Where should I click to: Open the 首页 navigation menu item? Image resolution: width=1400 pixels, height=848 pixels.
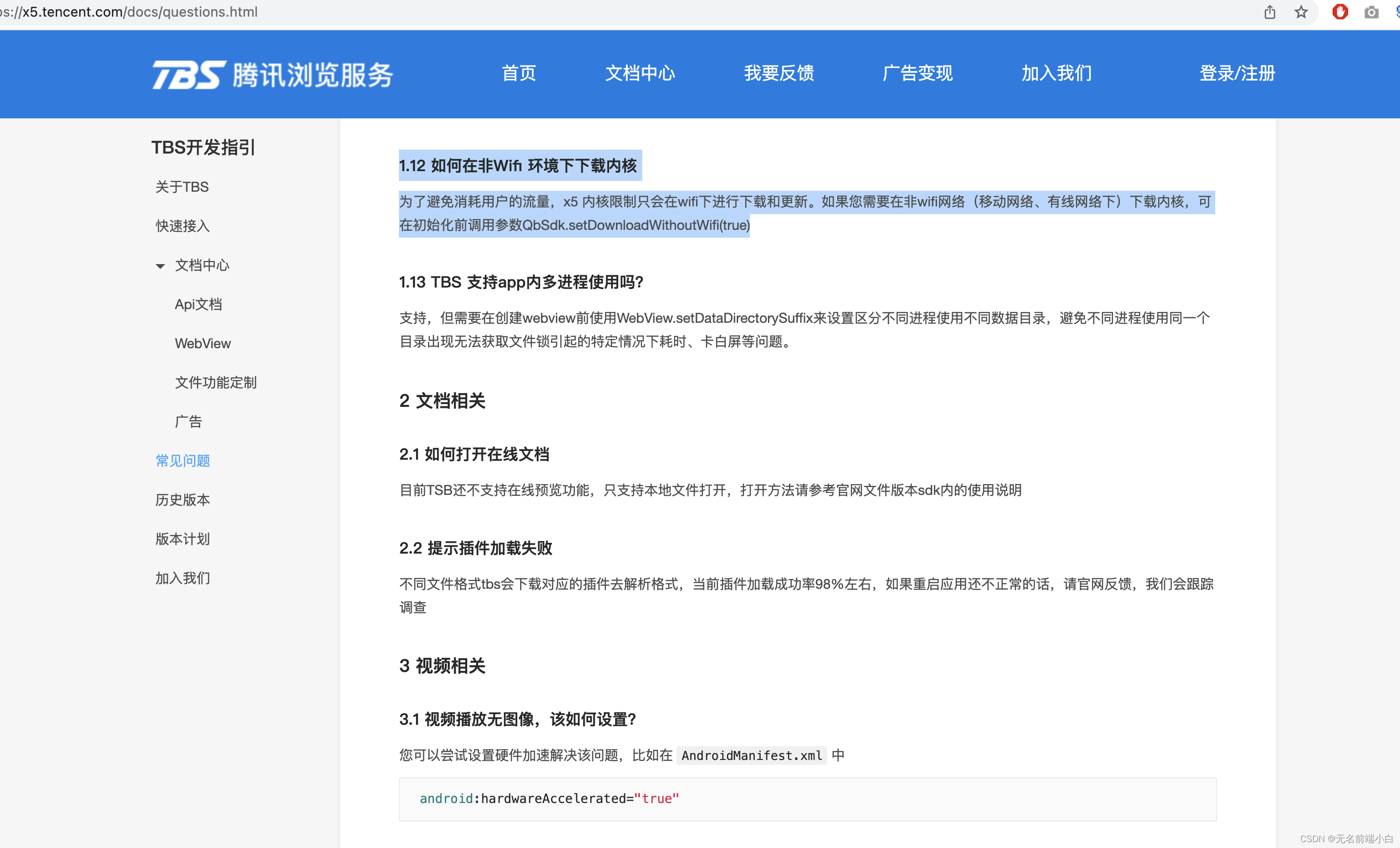(518, 73)
